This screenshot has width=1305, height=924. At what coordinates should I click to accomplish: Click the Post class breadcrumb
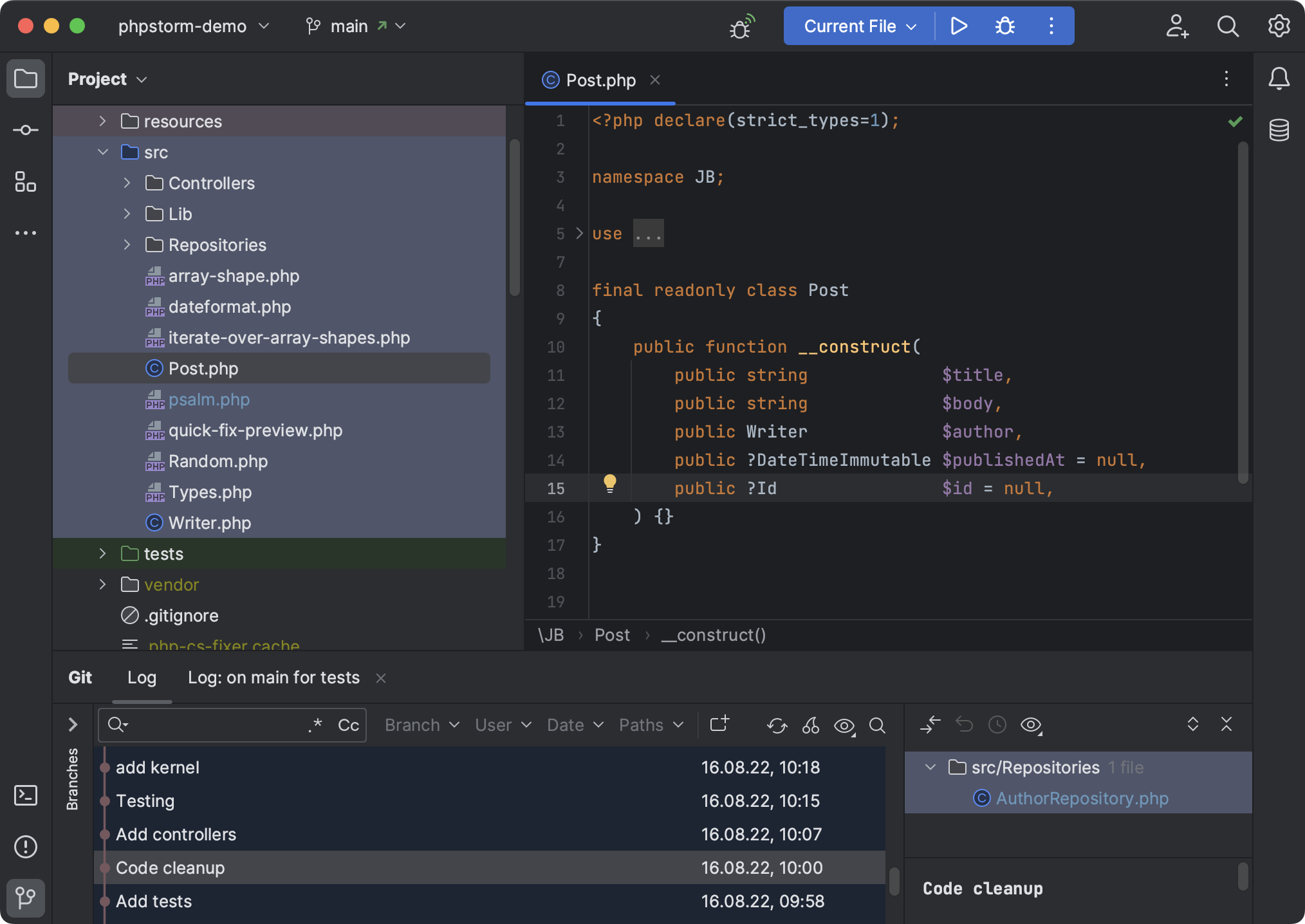click(612, 635)
